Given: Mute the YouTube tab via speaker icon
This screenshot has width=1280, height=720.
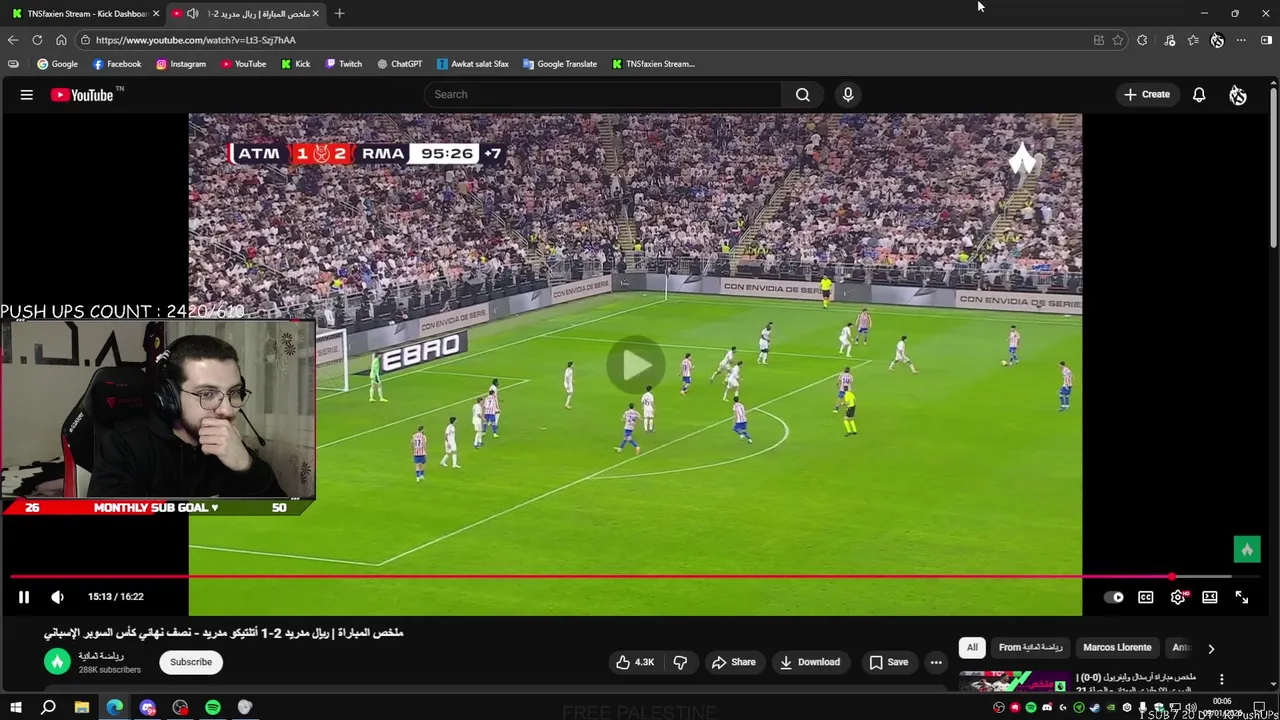Looking at the screenshot, I should pos(192,14).
